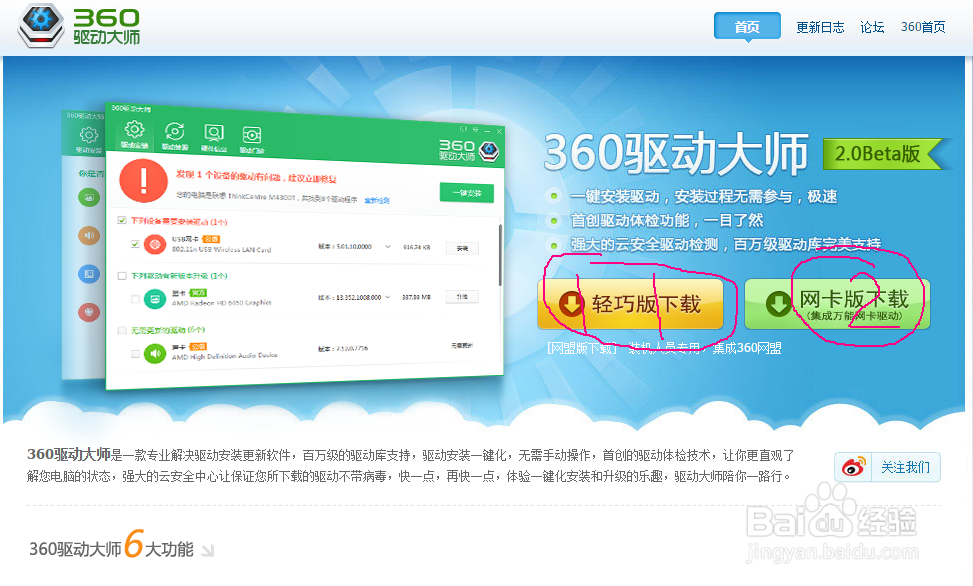This screenshot has height=586, width=973.
Task: Expand version dropdown for 5.01.10.0000
Action: pos(388,246)
